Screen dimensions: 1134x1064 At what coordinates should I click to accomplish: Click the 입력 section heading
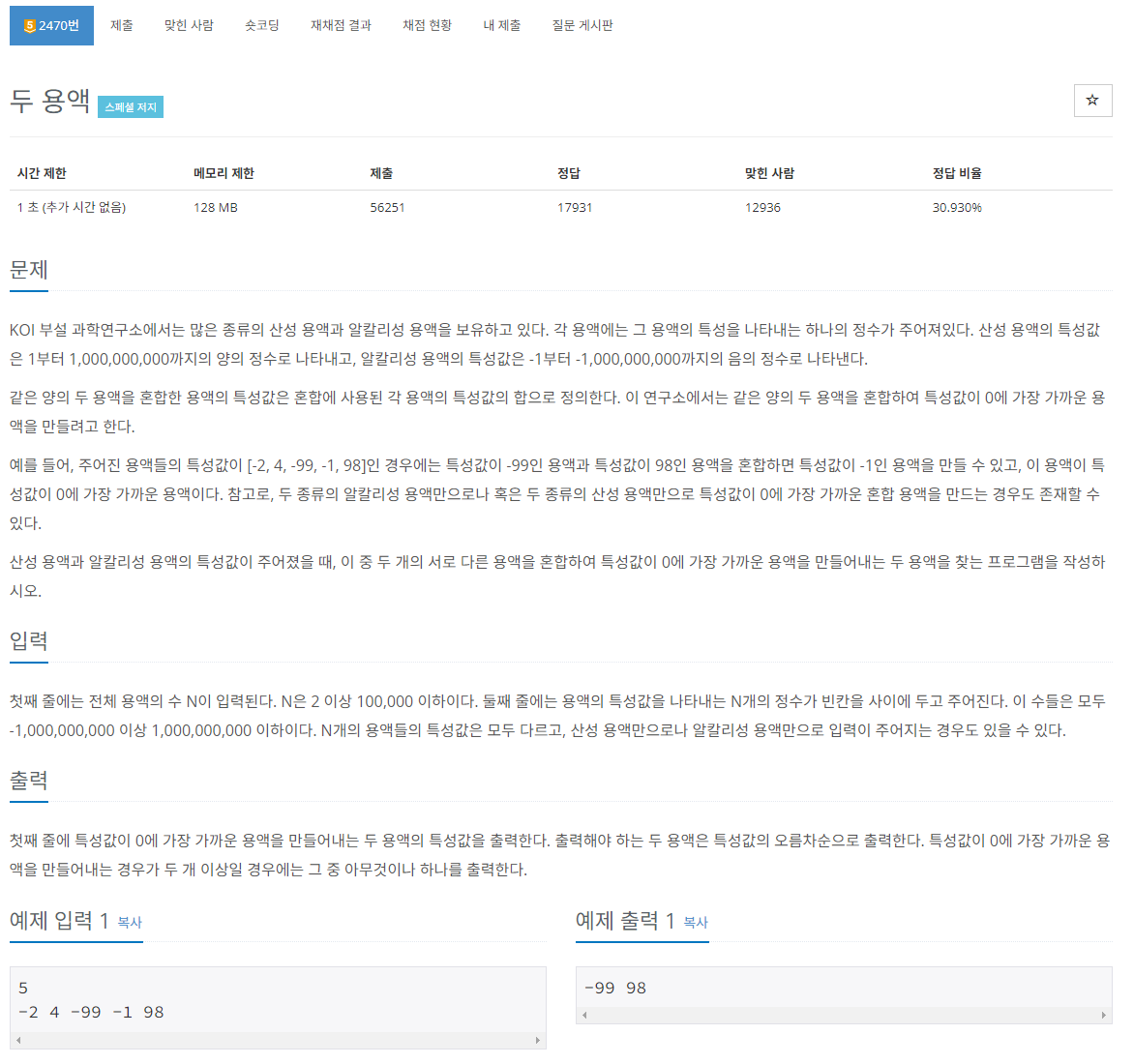(x=29, y=640)
